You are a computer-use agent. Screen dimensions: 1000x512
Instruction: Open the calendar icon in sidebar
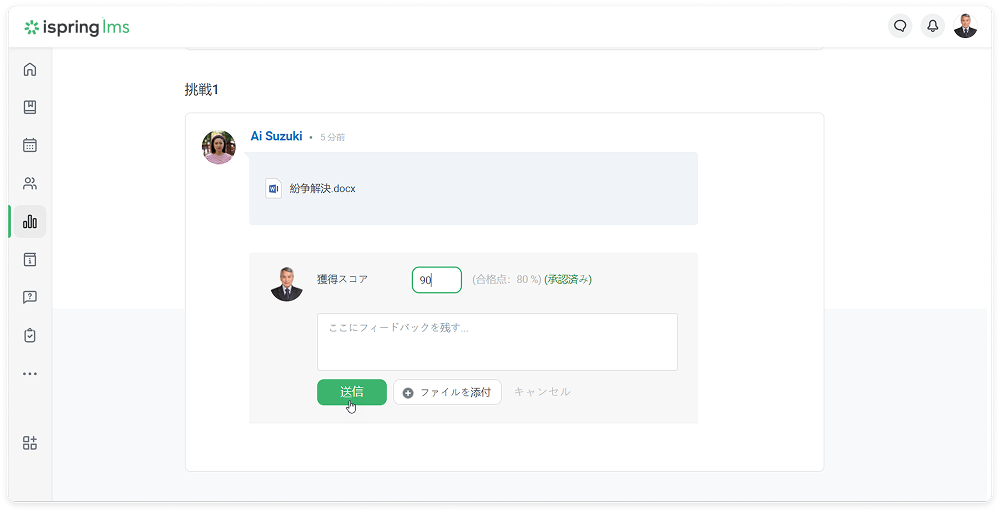coord(30,145)
